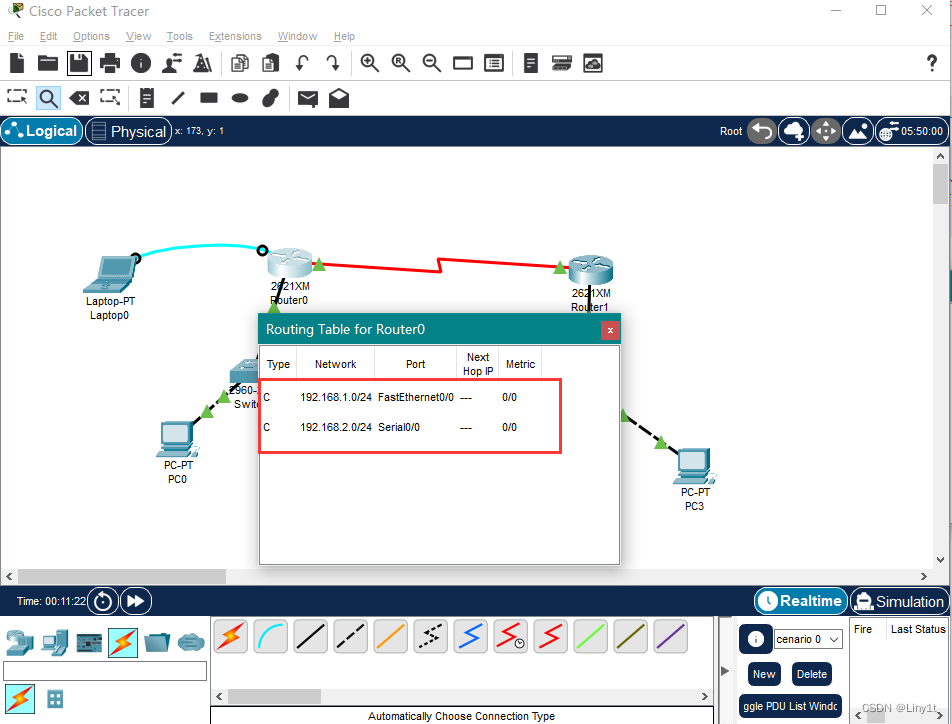This screenshot has width=952, height=724.
Task: Select the Place Note tool
Action: (146, 98)
